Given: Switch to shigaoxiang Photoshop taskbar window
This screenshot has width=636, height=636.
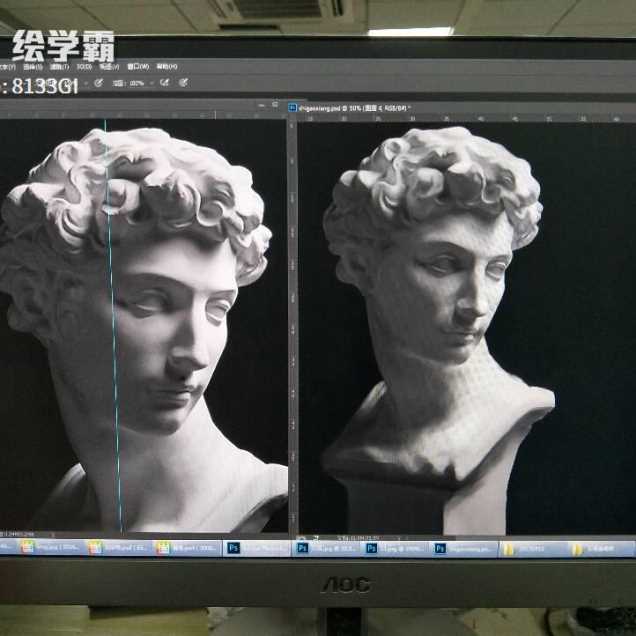Looking at the screenshot, I should tap(465, 549).
